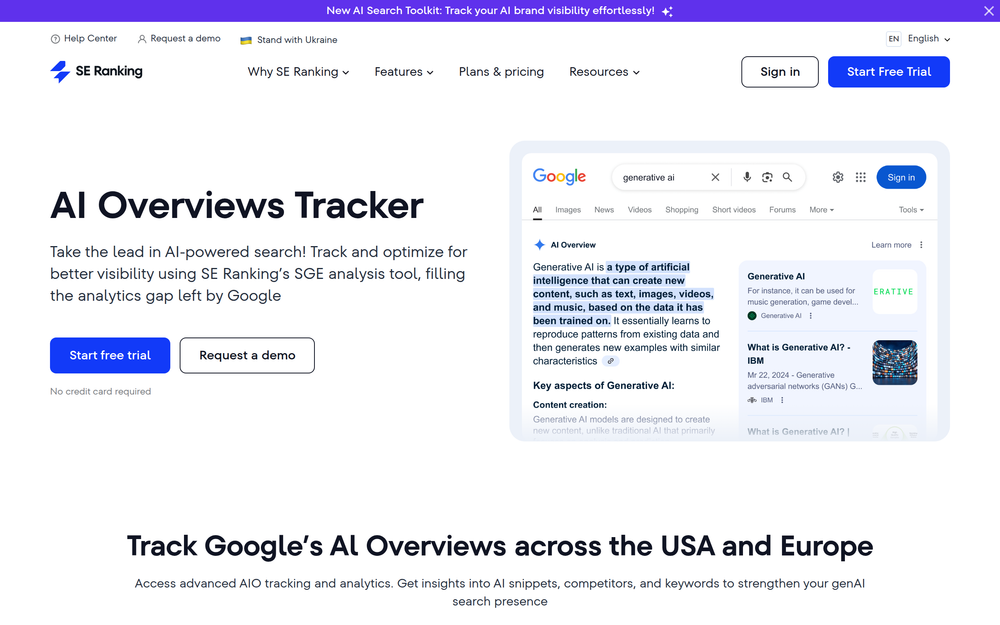
Task: Click the microphone voice search icon
Action: (747, 177)
